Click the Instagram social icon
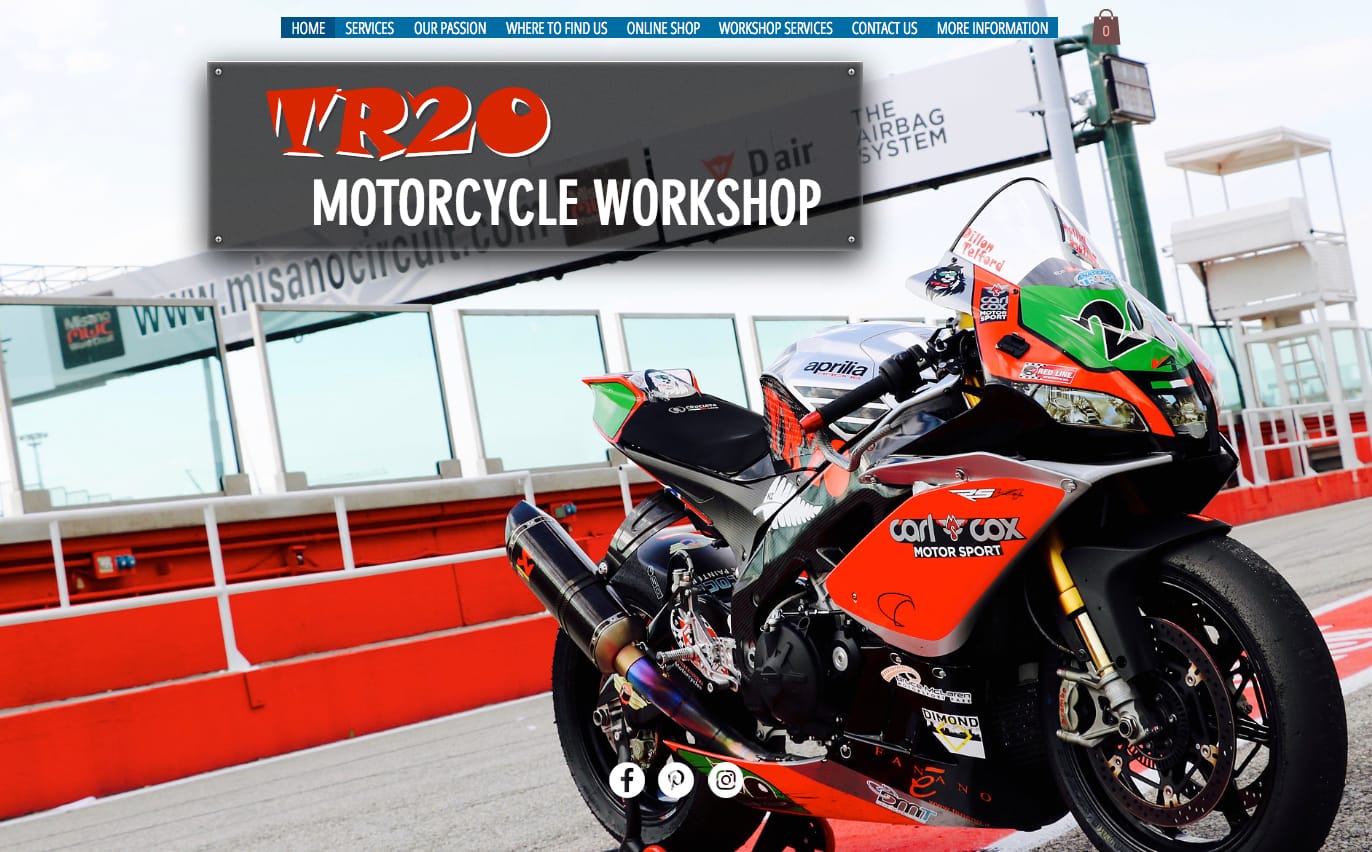 click(726, 780)
